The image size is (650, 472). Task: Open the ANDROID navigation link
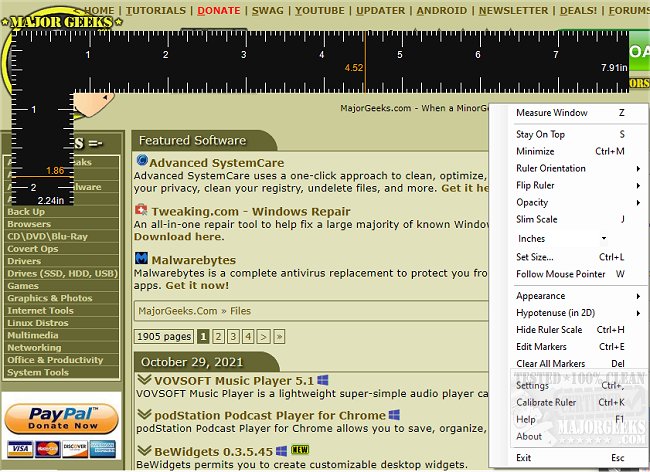441,10
